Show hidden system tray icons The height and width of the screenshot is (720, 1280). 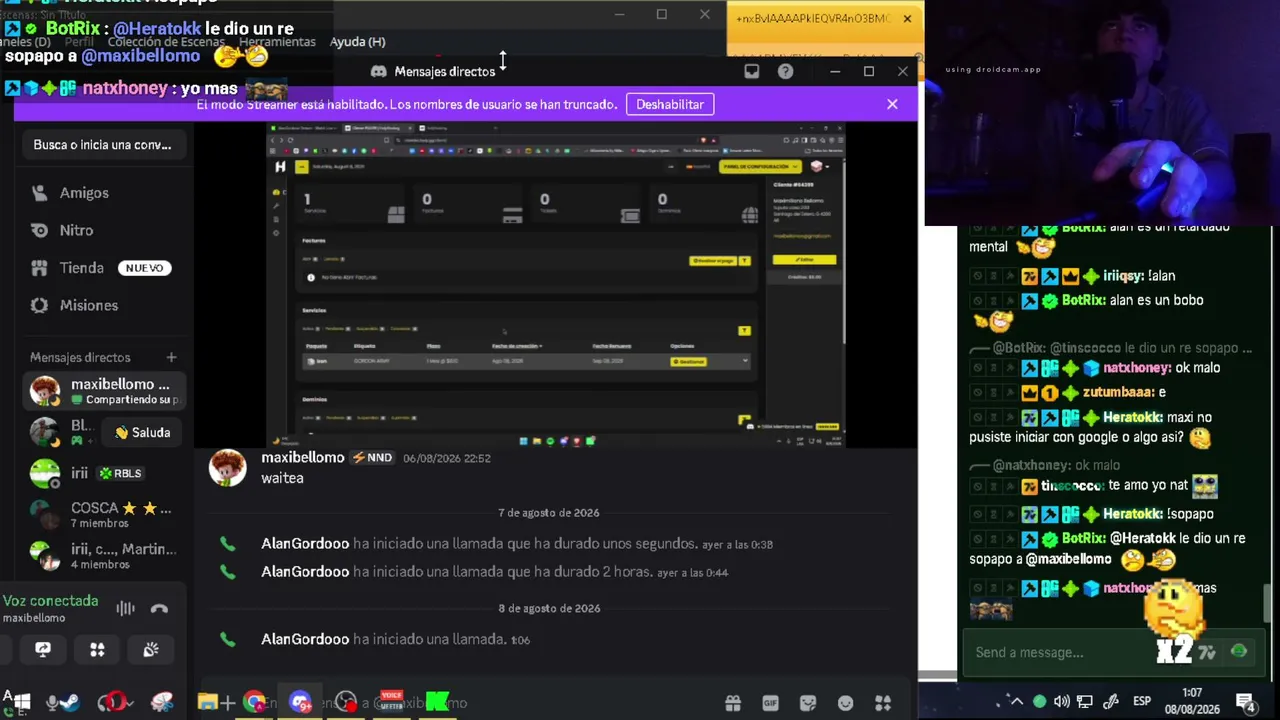[1016, 702]
